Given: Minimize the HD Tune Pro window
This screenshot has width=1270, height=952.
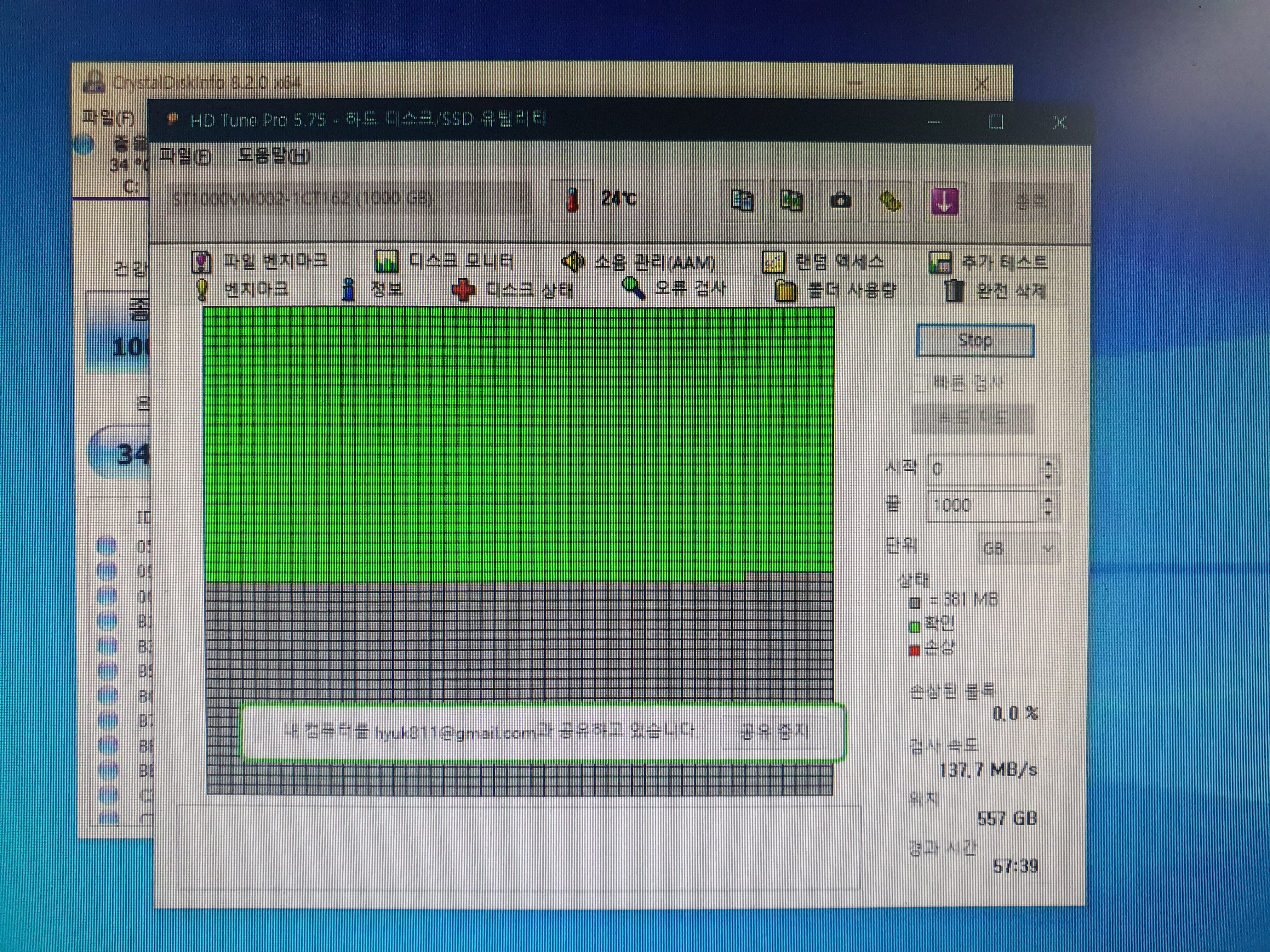Looking at the screenshot, I should 934,122.
